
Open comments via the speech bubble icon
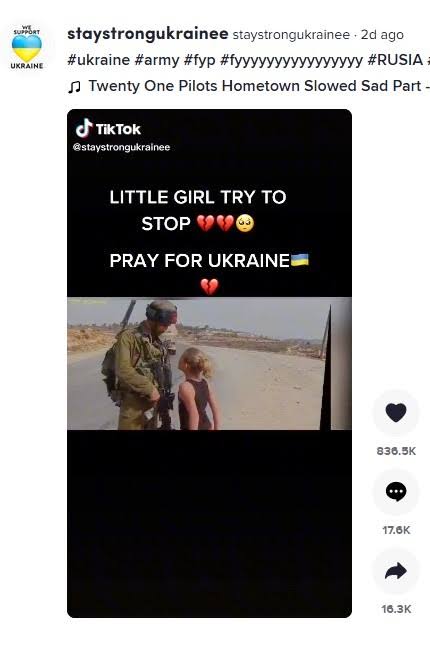tap(396, 492)
